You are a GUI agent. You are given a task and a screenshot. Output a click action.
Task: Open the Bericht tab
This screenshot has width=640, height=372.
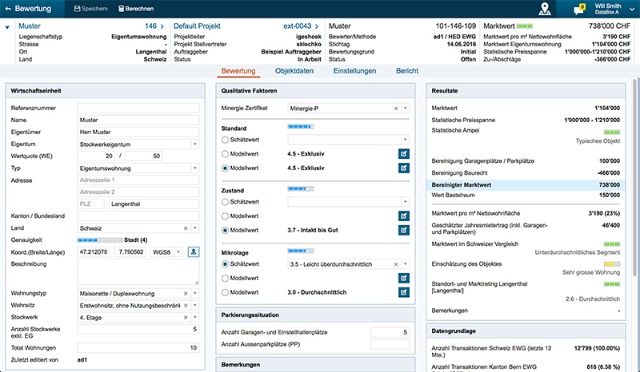pyautogui.click(x=407, y=71)
